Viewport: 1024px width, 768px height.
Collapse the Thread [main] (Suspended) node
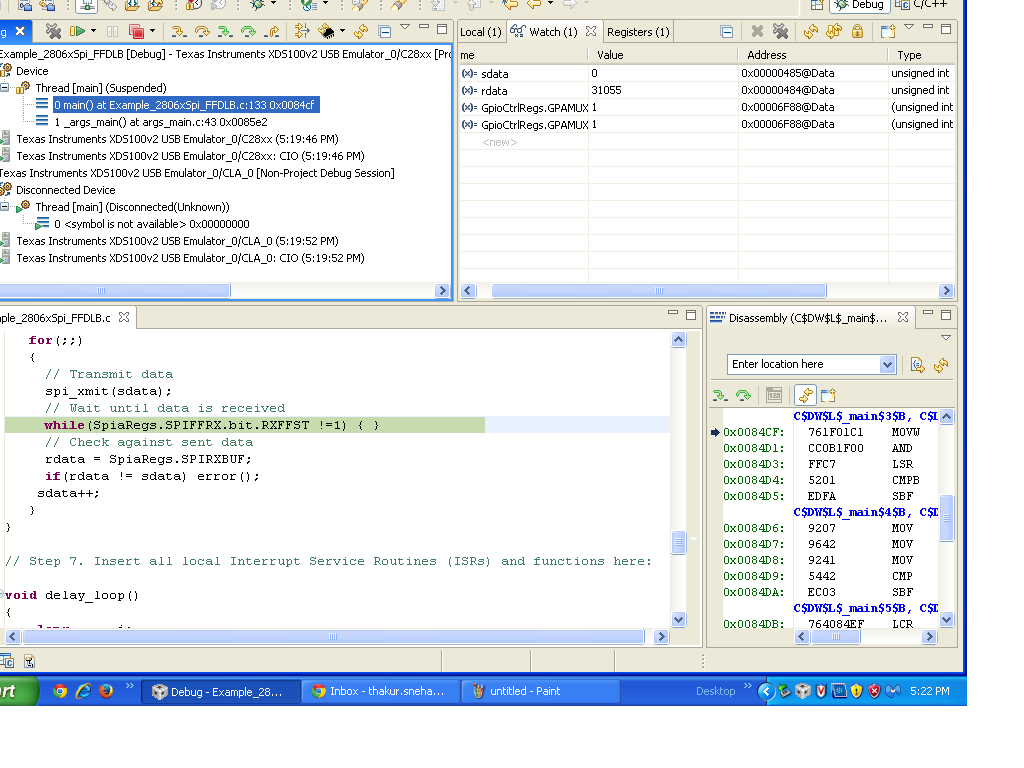pyautogui.click(x=6, y=88)
